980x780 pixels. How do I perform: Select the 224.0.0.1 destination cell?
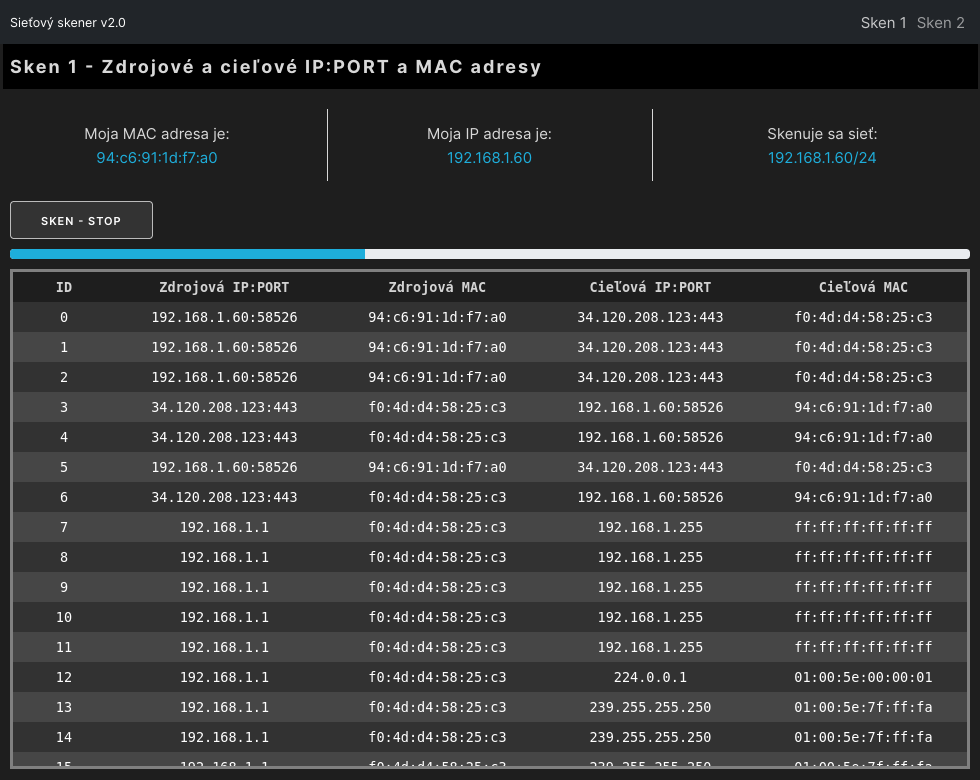coord(650,677)
